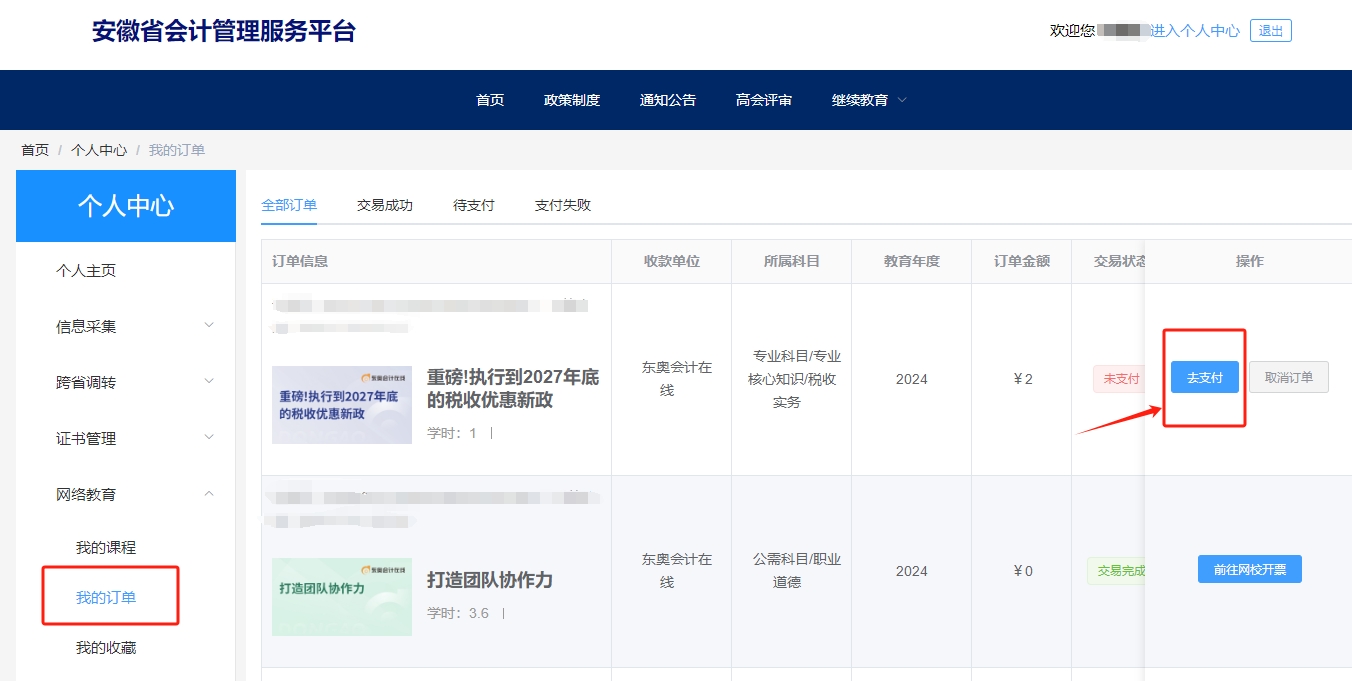Click the 前往网校开票 invoice button
This screenshot has height=681, width=1352.
(1249, 568)
